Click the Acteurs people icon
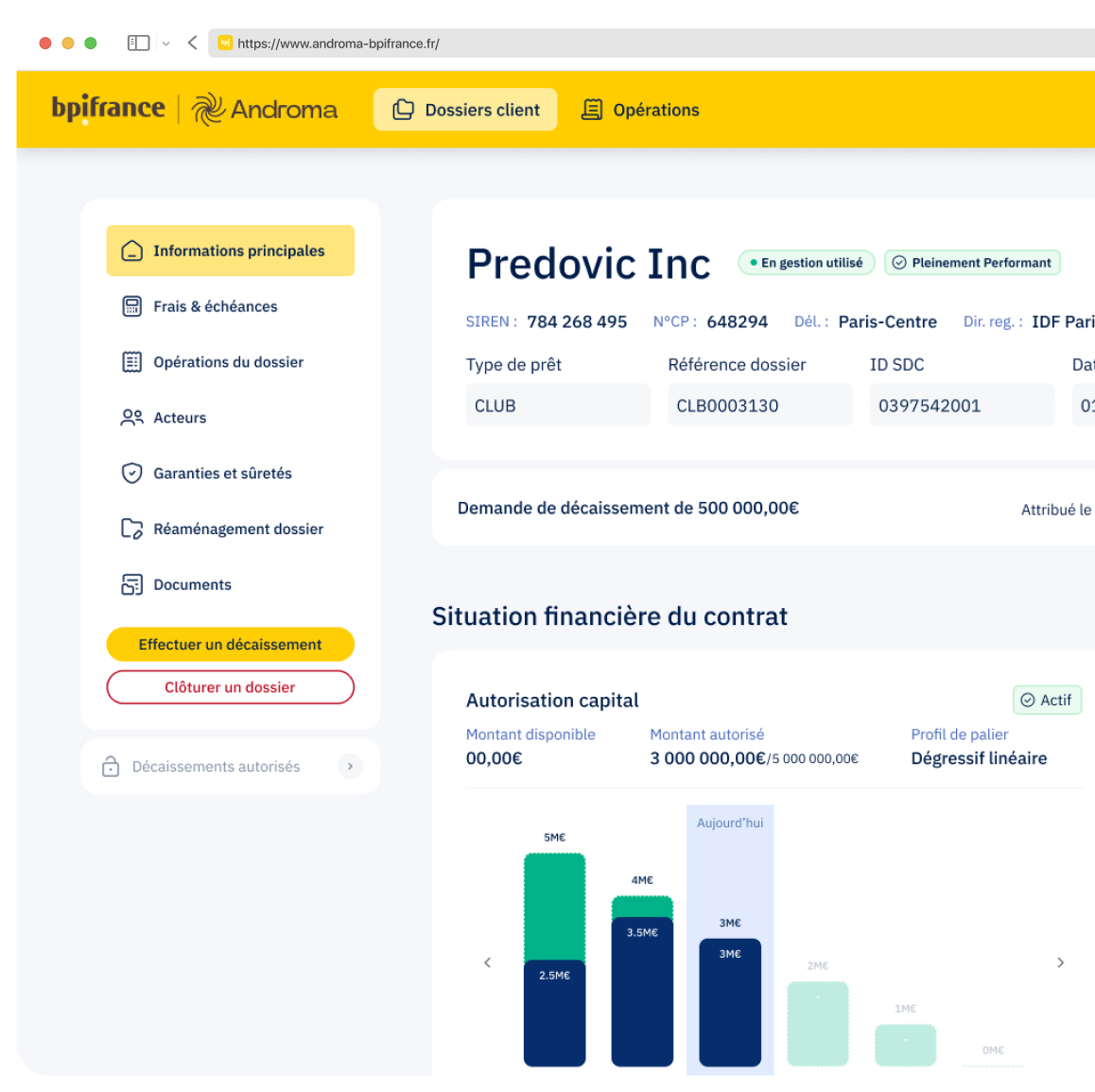Screen dimensions: 1095x1092 pos(132,418)
